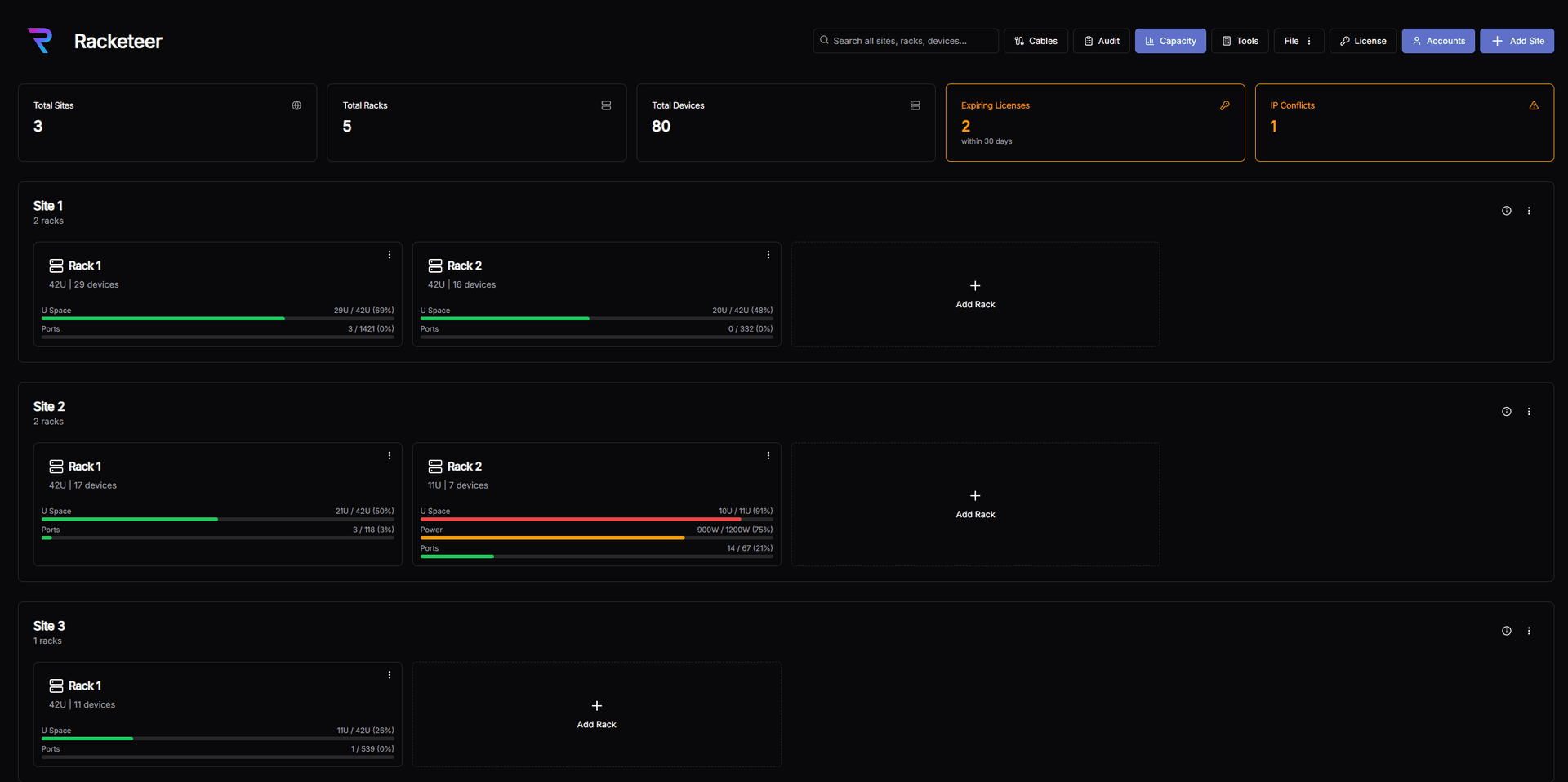Open the File dropdown menu

pyautogui.click(x=1298, y=41)
